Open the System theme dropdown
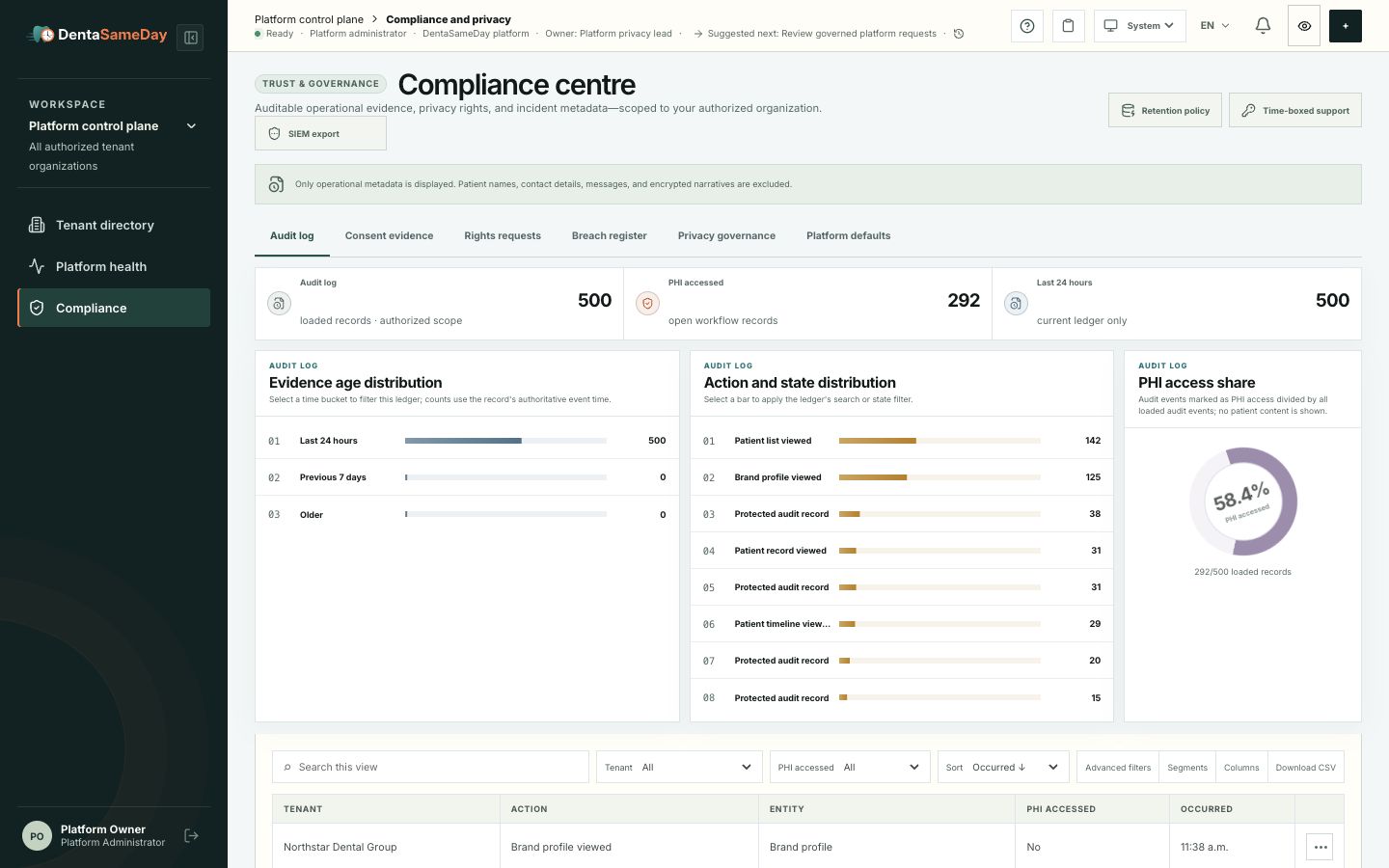The image size is (1389, 868). [1139, 26]
